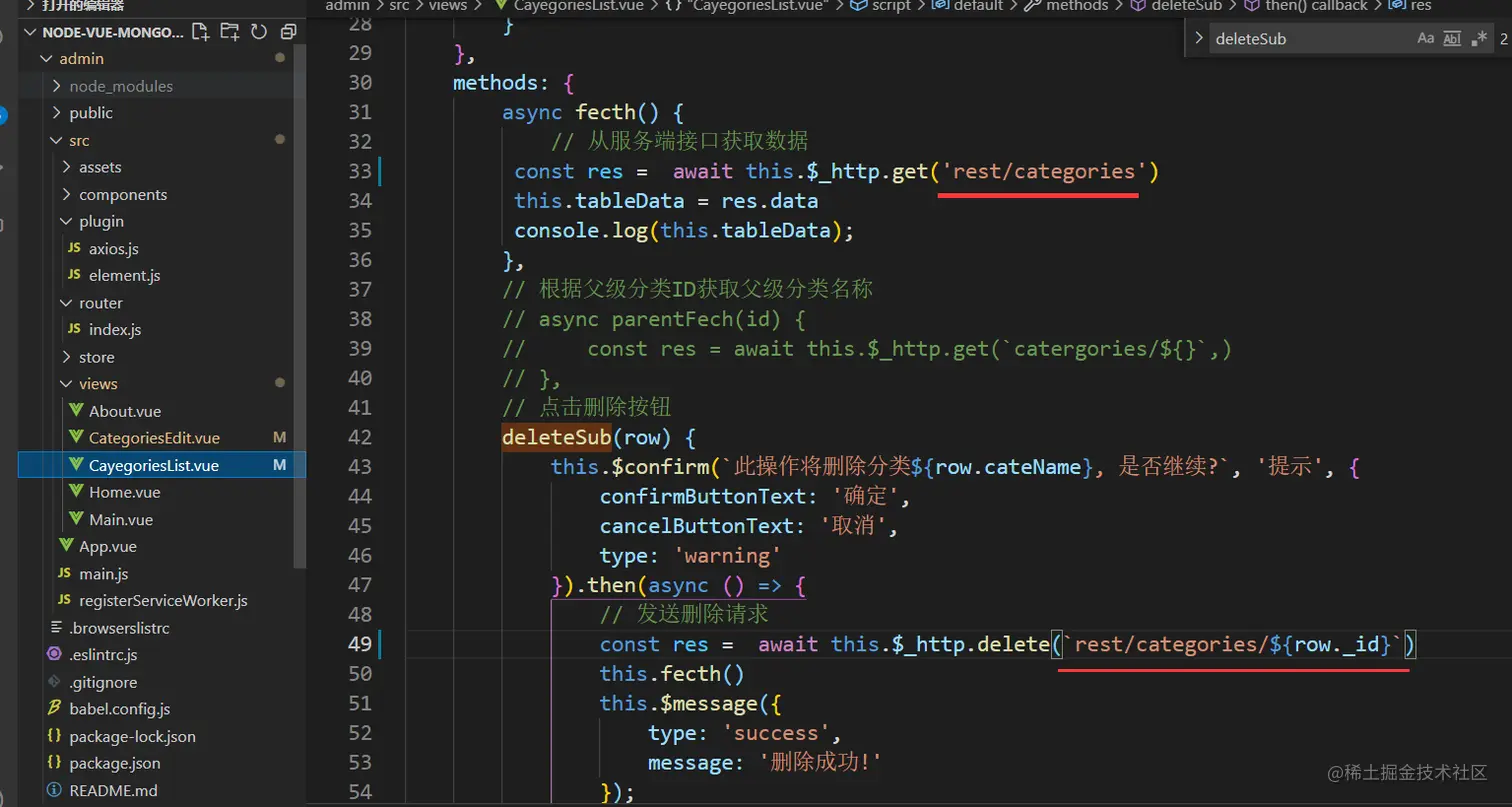Toggle Match Whole Word in the find box

(x=1452, y=39)
